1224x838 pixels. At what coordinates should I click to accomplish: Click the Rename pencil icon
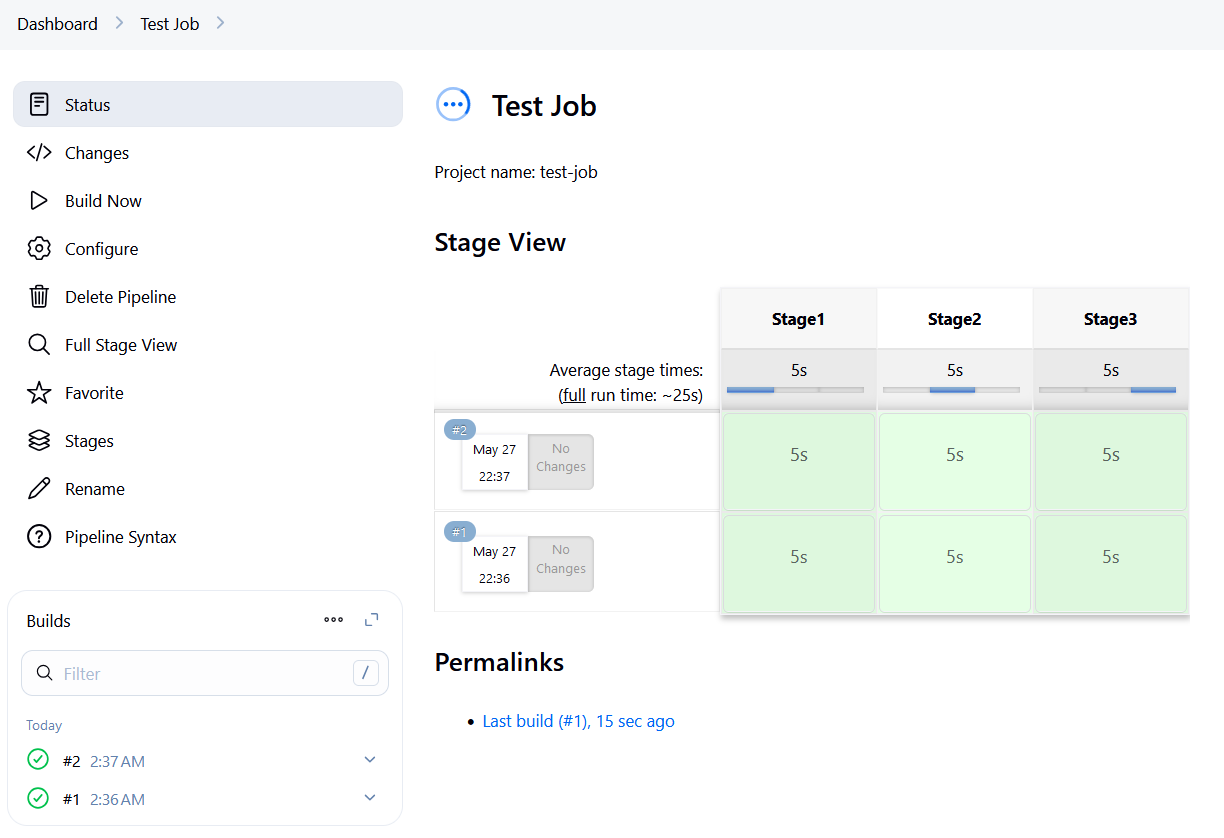39,489
